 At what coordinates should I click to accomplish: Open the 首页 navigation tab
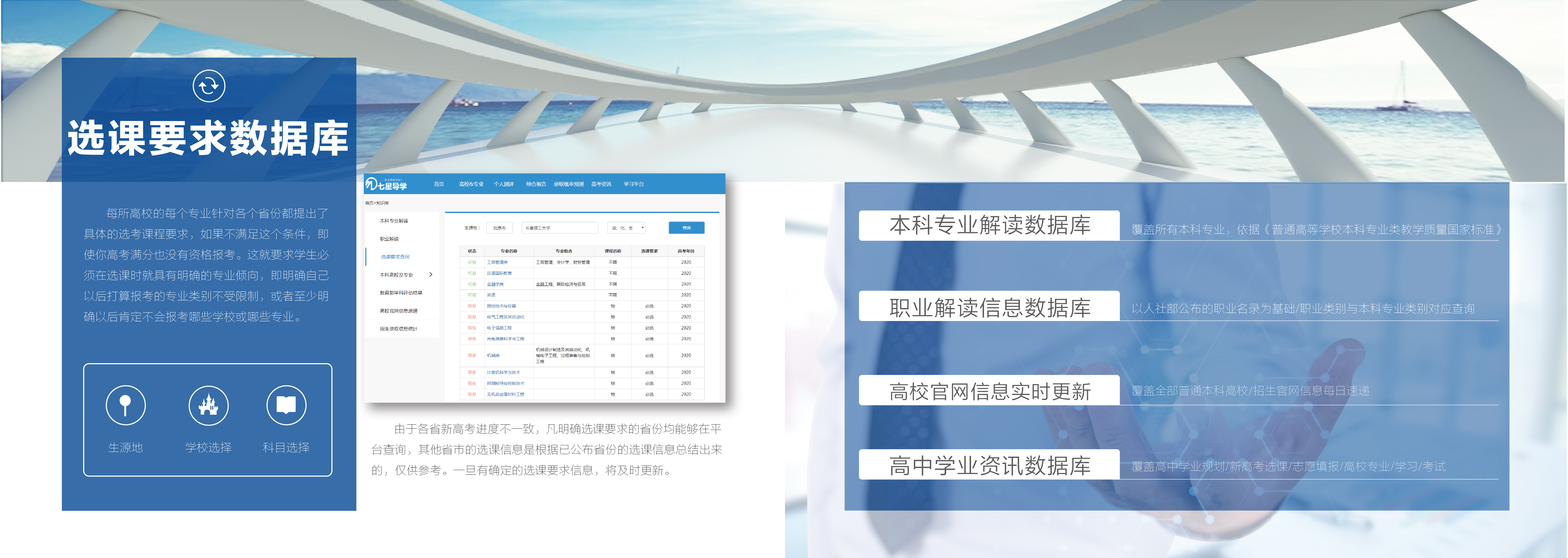point(439,184)
